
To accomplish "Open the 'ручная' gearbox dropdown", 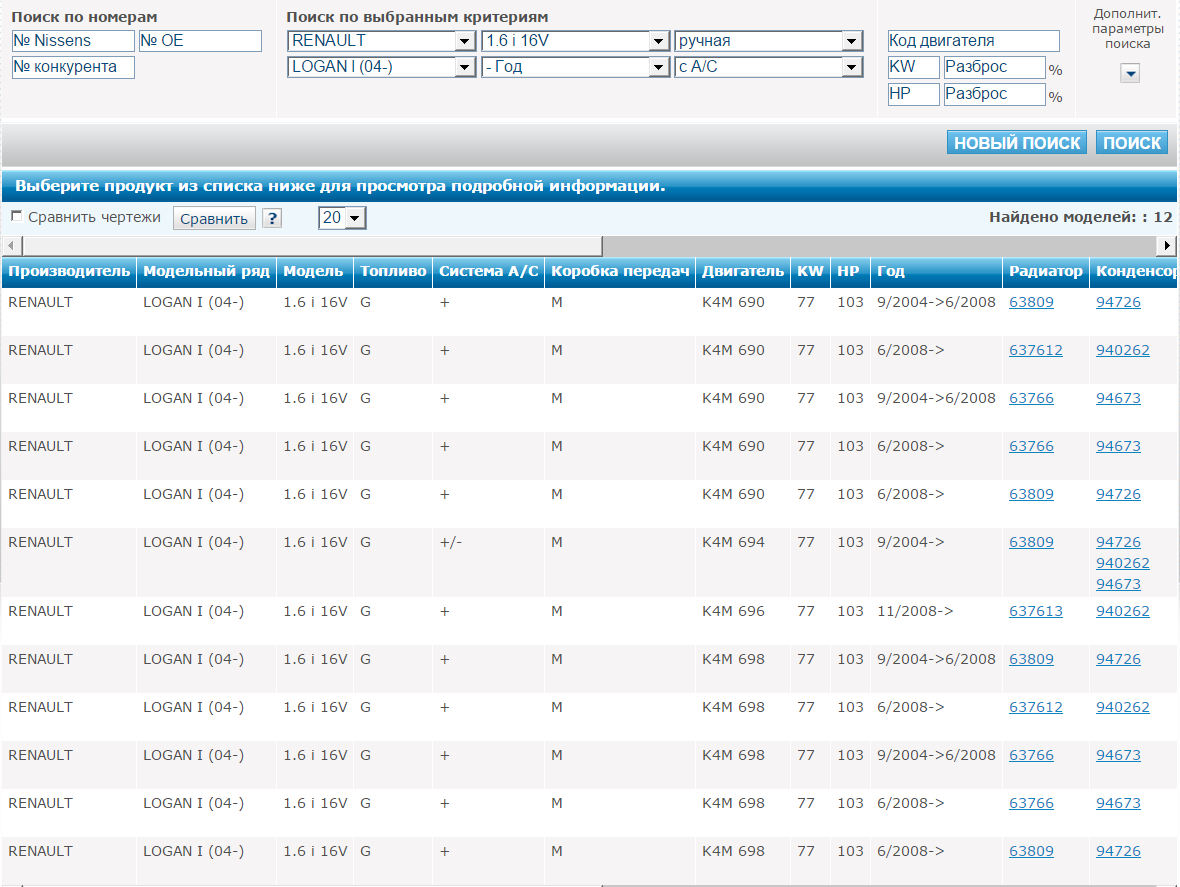I will (x=768, y=41).
